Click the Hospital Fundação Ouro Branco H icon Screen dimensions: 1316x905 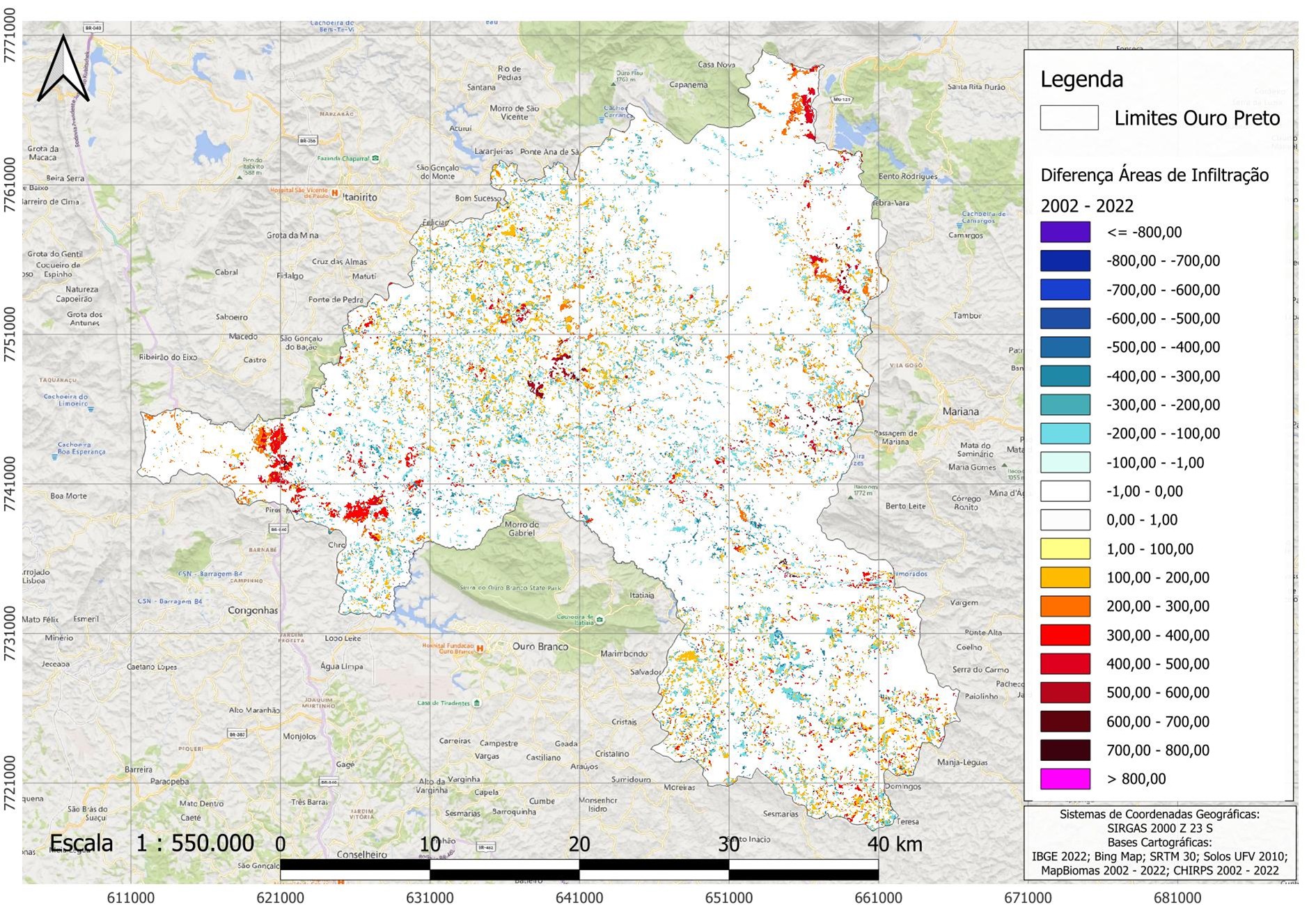(479, 648)
